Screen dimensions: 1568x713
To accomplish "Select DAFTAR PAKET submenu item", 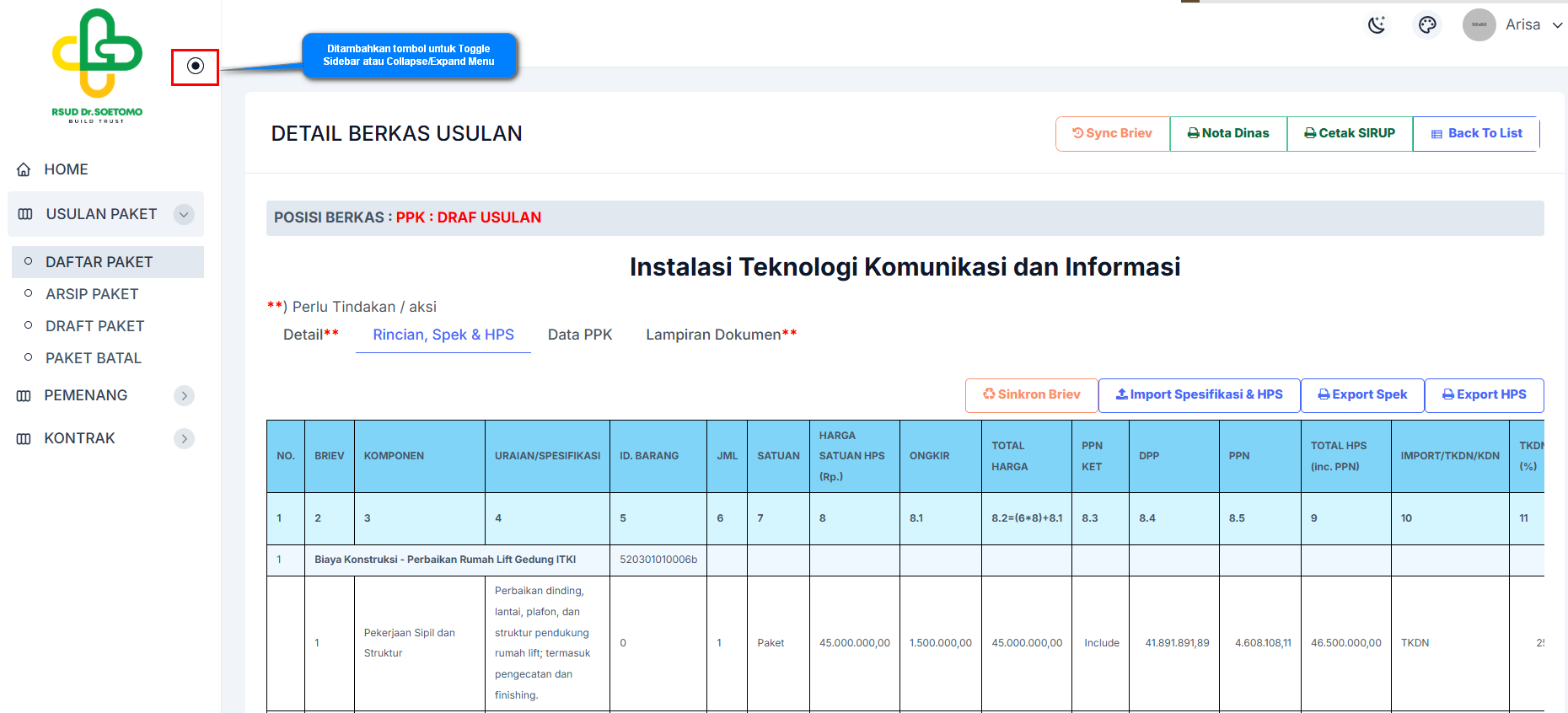I will pyautogui.click(x=99, y=262).
